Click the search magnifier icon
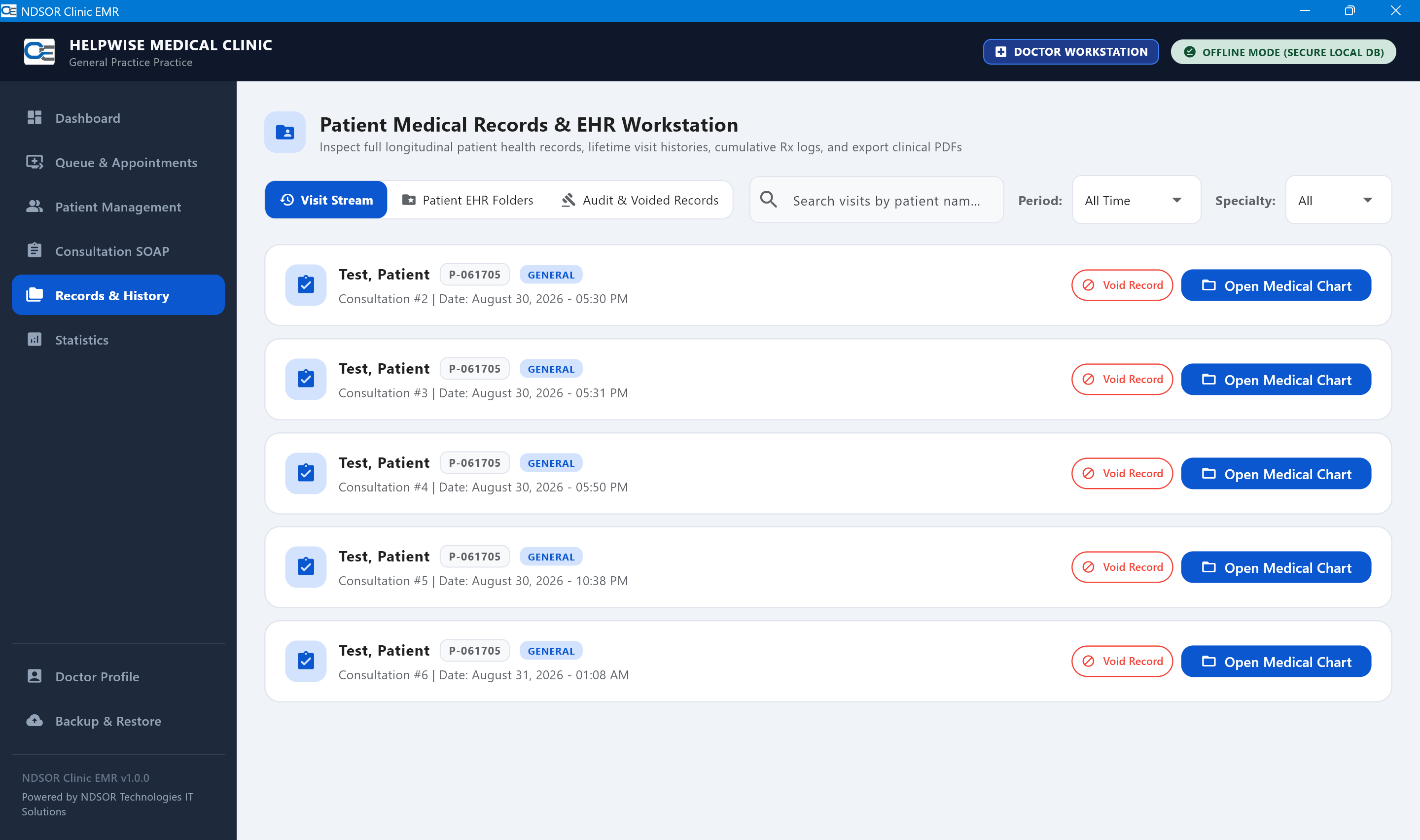This screenshot has width=1420, height=840. (x=769, y=200)
